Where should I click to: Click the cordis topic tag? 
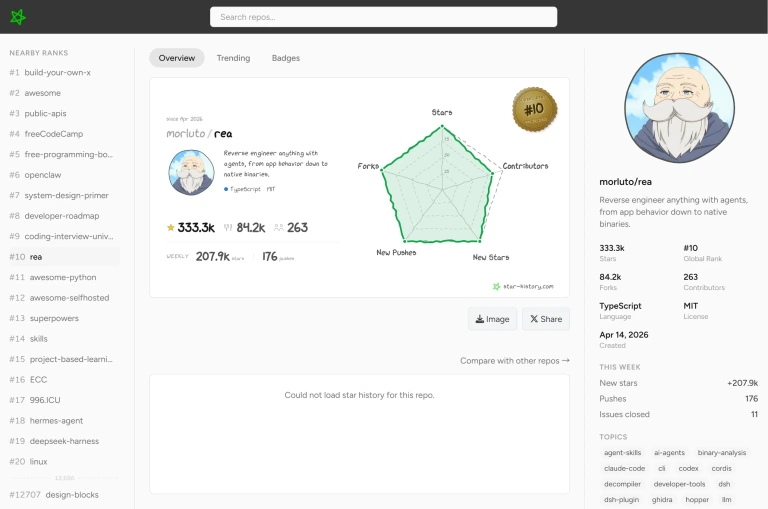721,468
